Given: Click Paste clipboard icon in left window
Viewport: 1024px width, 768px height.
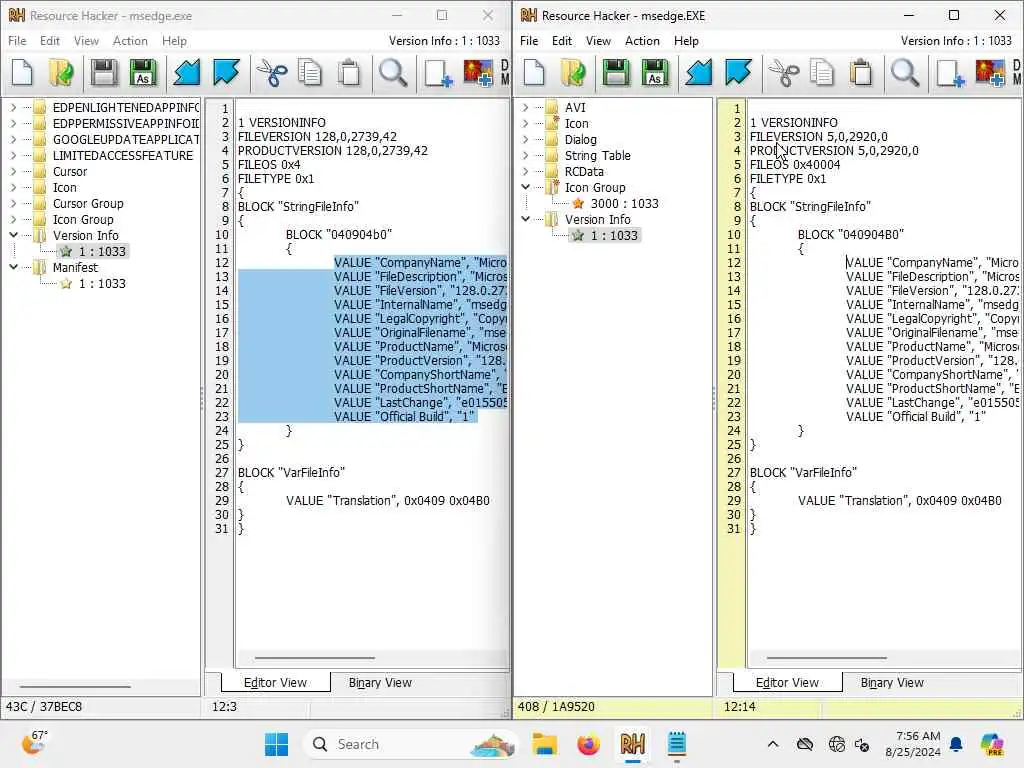Looking at the screenshot, I should click(x=349, y=72).
